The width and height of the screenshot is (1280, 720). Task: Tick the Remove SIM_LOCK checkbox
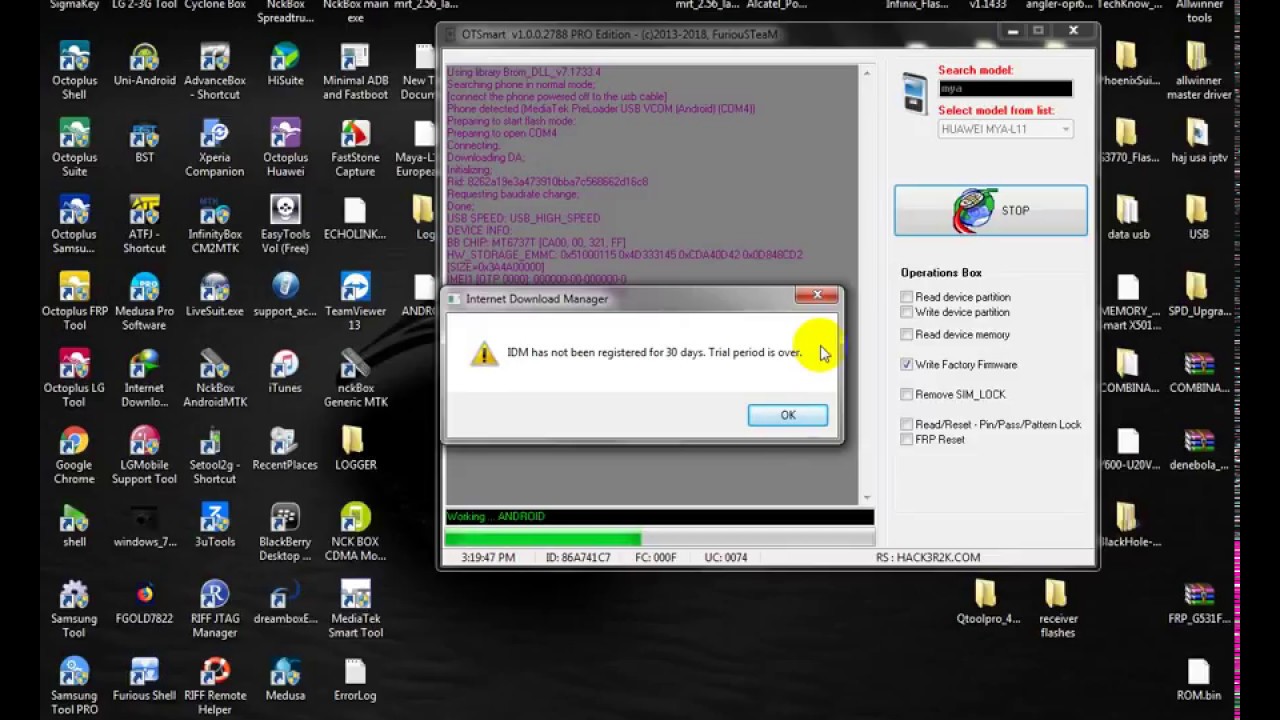(906, 395)
